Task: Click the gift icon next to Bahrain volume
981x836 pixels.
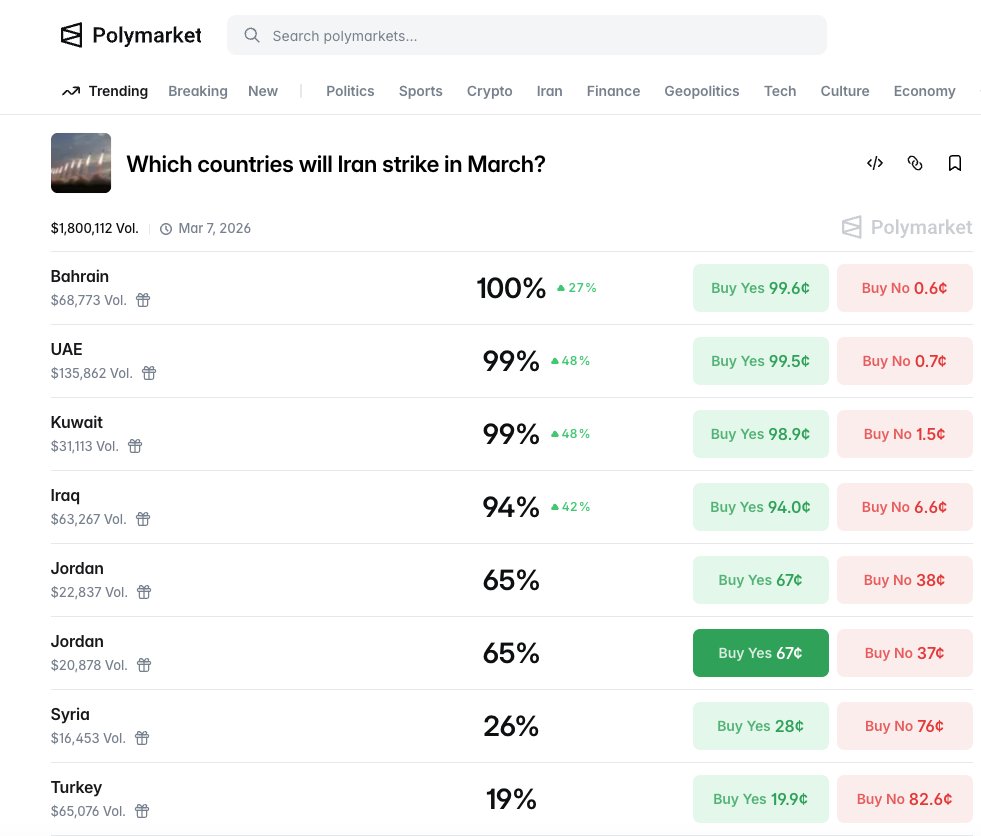Action: pos(143,300)
